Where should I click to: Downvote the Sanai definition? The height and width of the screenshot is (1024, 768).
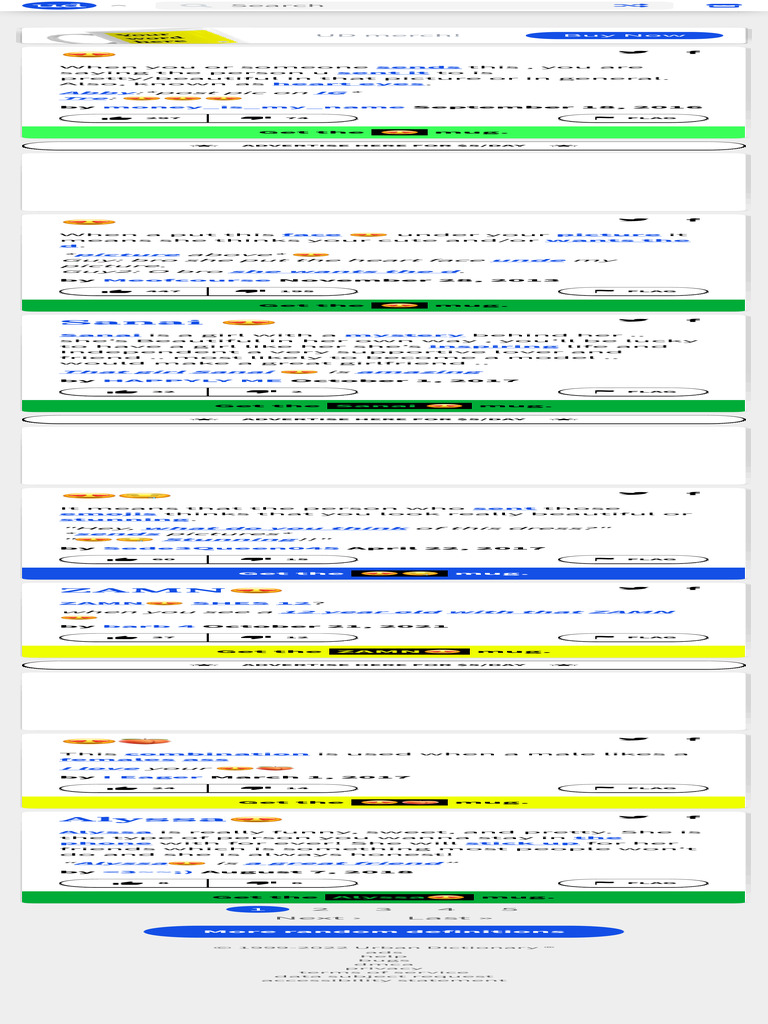coord(282,392)
